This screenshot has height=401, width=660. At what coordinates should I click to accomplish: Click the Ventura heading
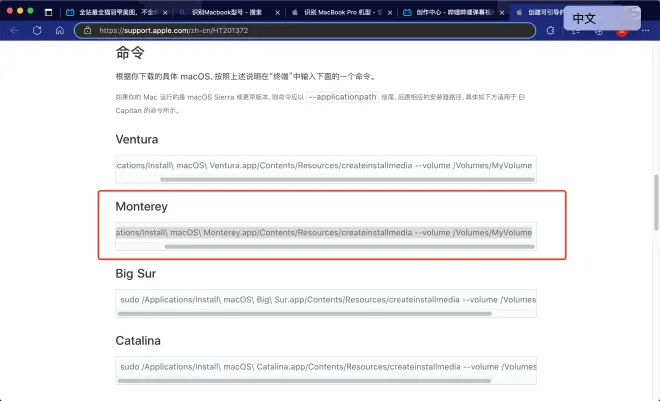point(137,139)
